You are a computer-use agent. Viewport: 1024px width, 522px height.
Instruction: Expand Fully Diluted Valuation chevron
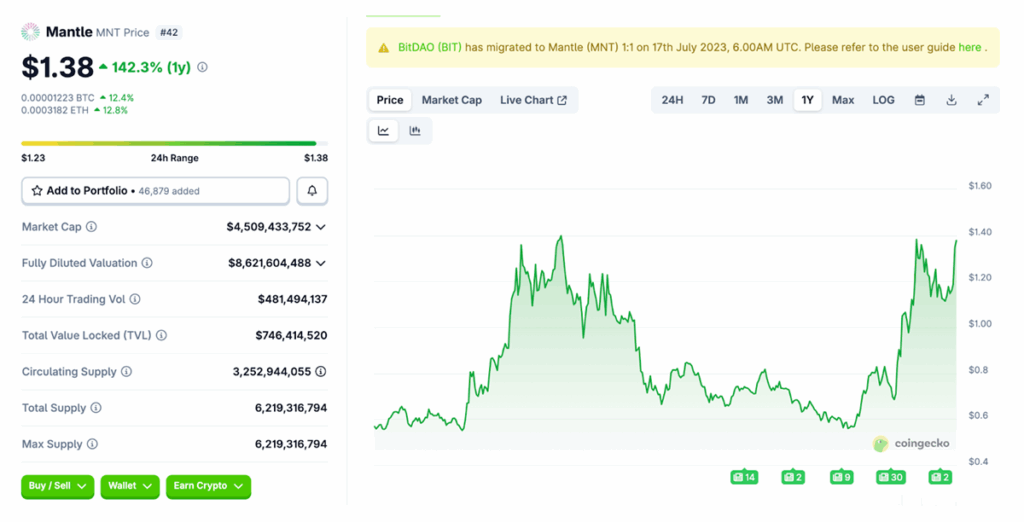(321, 263)
